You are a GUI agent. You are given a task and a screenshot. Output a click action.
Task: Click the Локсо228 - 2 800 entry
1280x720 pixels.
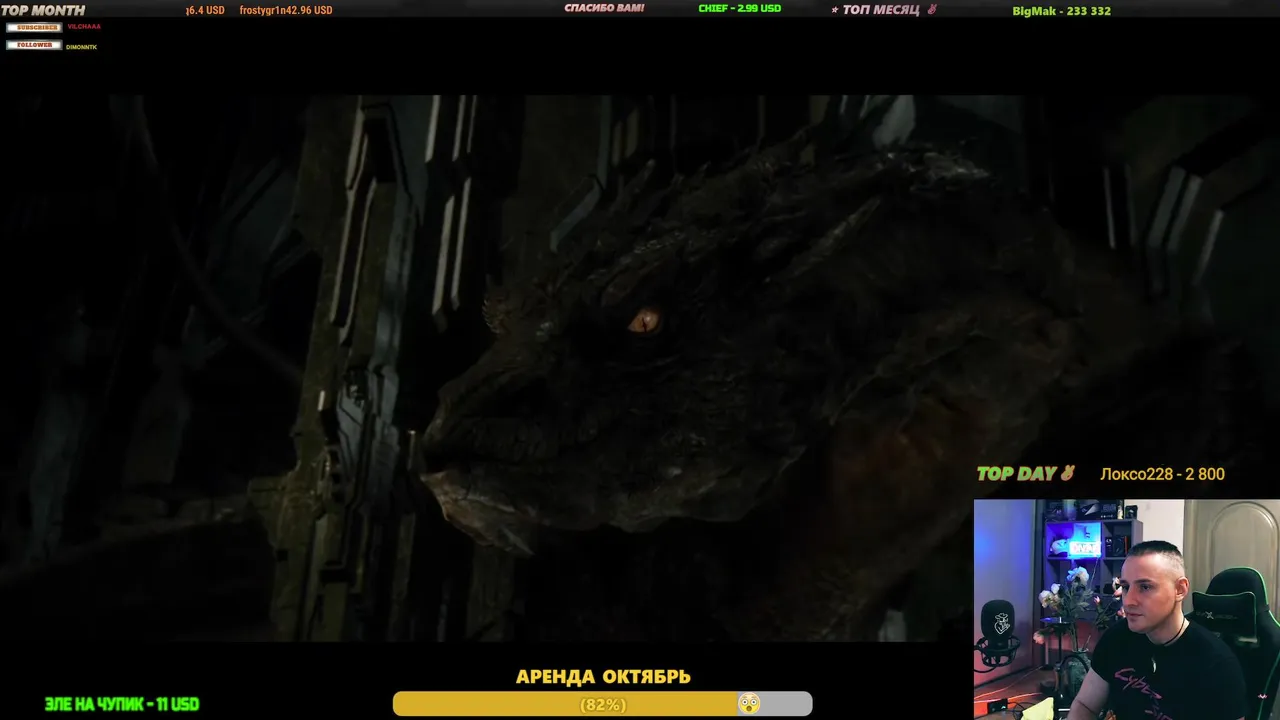pyautogui.click(x=1162, y=474)
